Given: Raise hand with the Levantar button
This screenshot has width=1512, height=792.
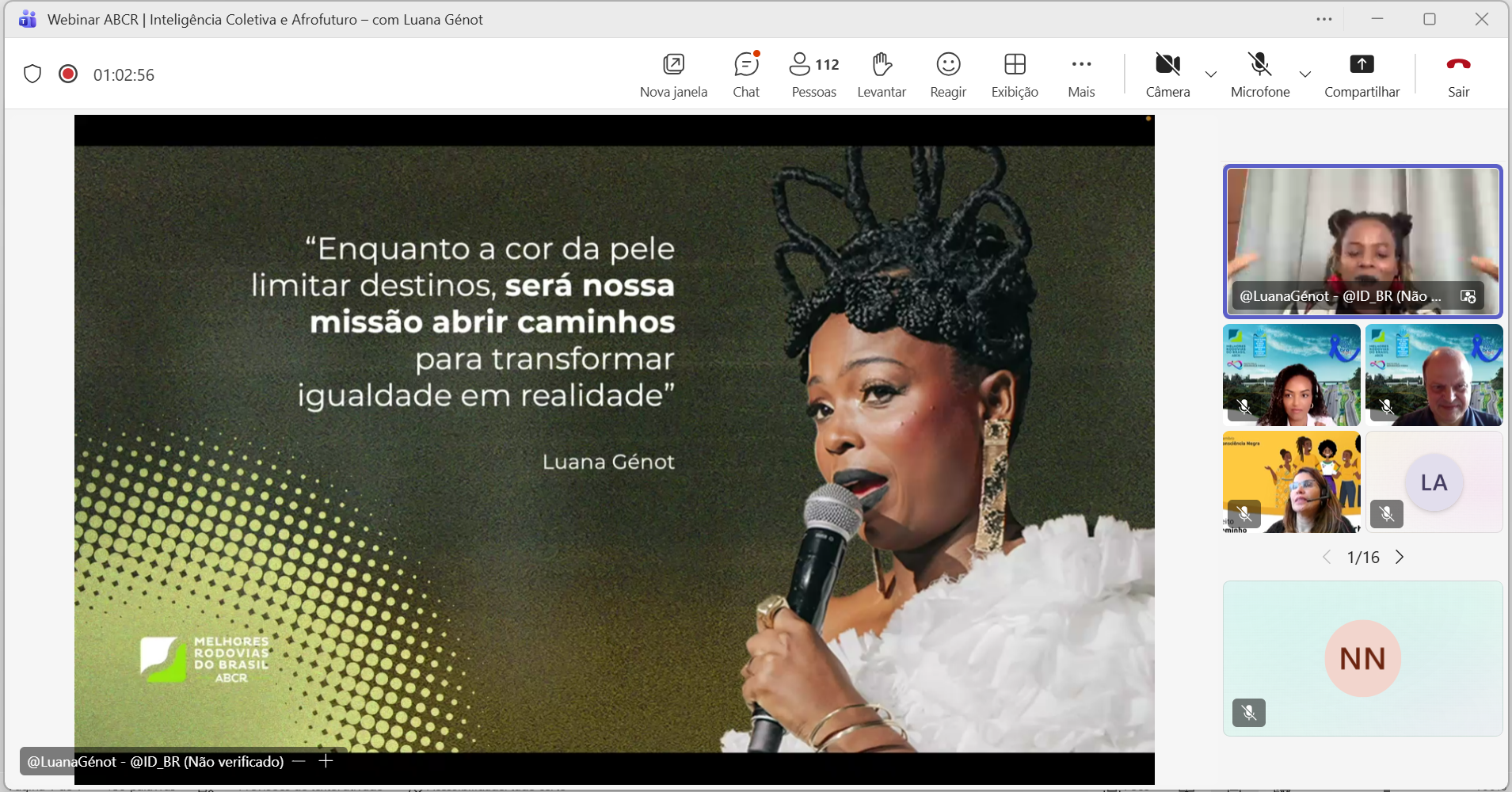Looking at the screenshot, I should click(x=881, y=74).
